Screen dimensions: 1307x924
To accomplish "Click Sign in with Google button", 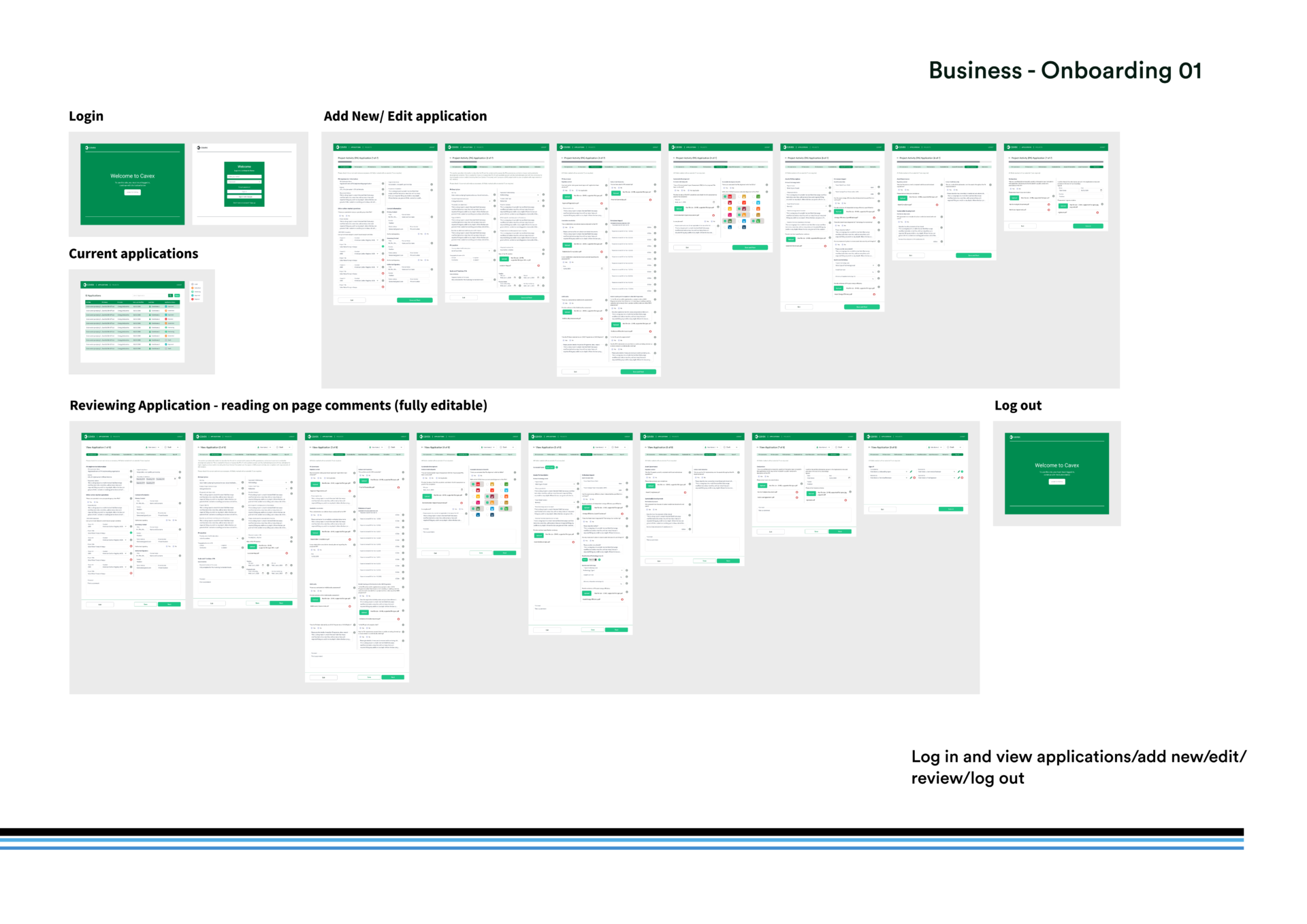I will [x=244, y=197].
